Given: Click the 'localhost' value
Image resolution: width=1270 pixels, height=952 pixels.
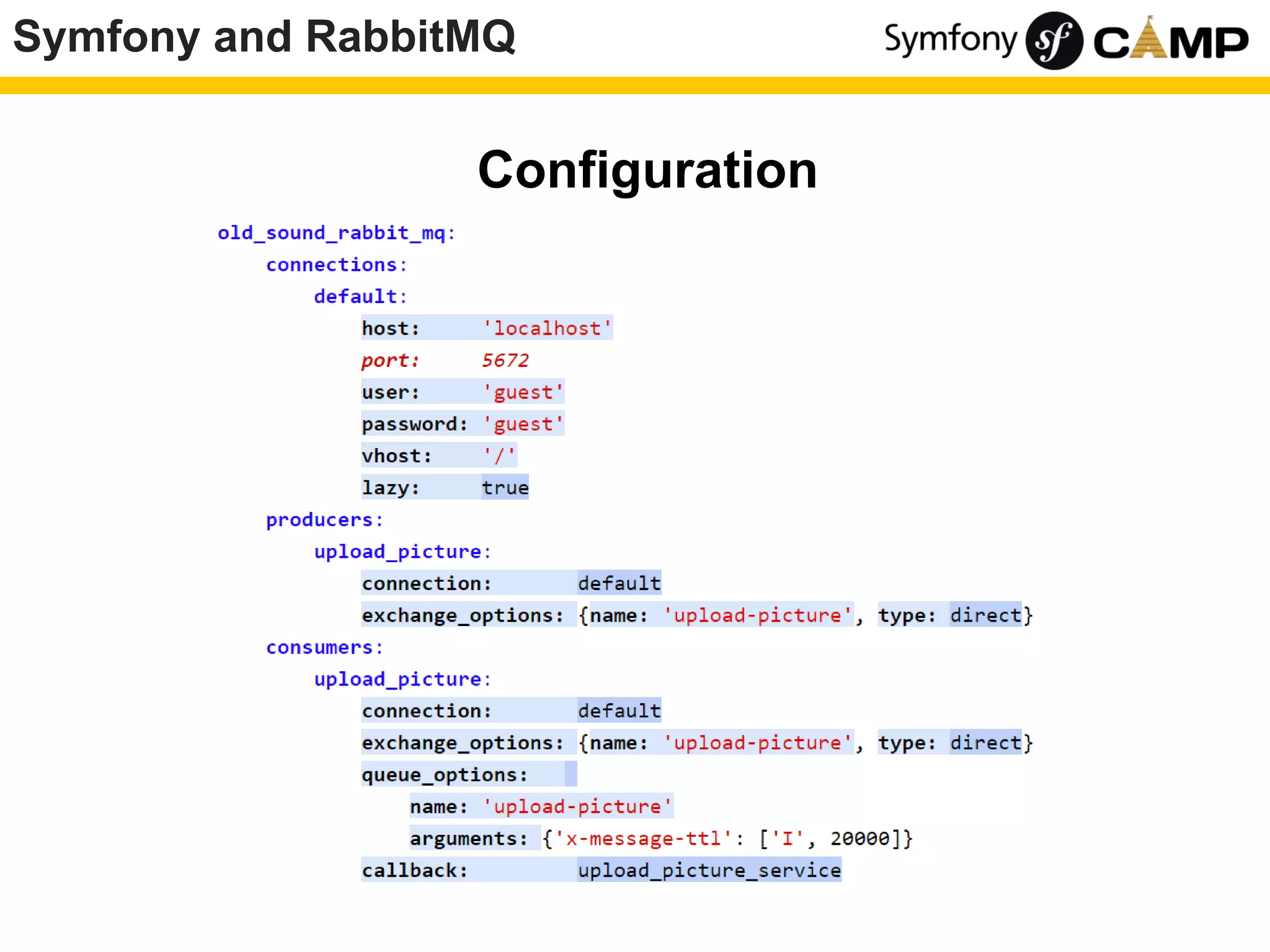Looking at the screenshot, I should tap(548, 328).
